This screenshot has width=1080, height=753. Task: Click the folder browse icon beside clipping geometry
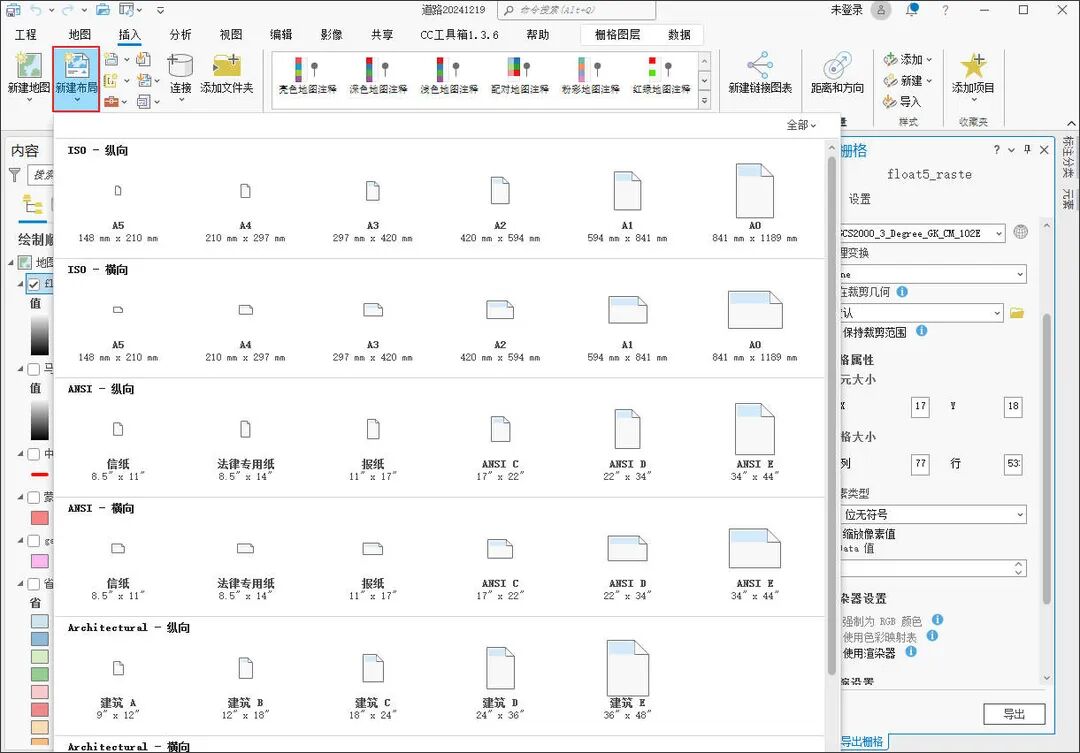[1017, 313]
